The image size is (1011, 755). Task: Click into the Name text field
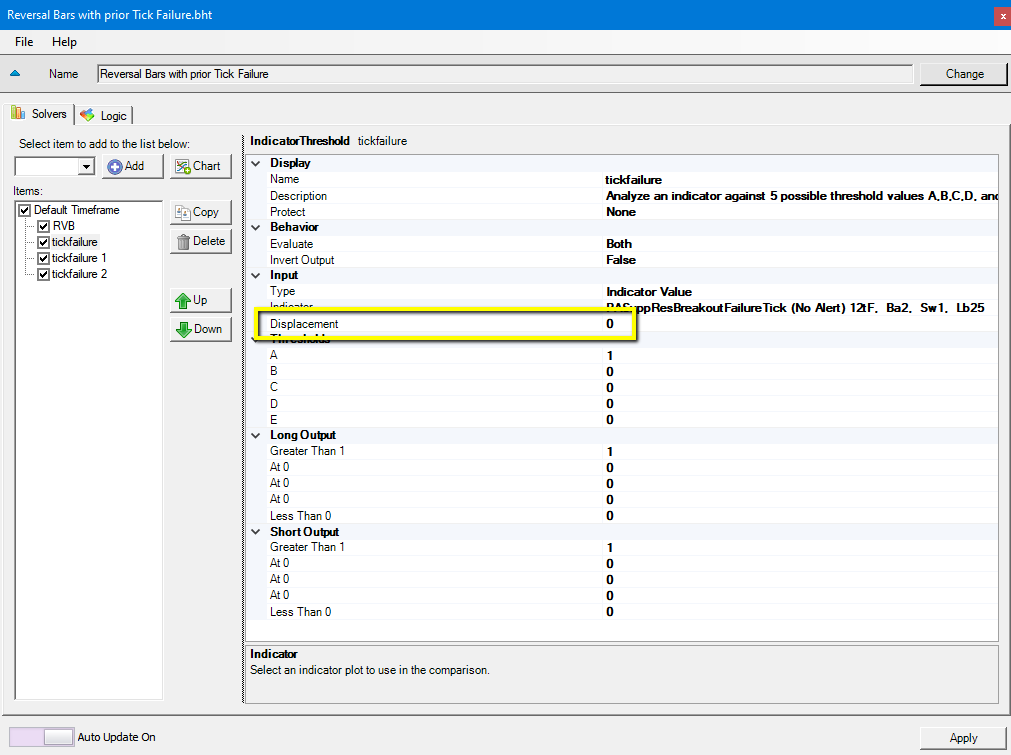505,74
